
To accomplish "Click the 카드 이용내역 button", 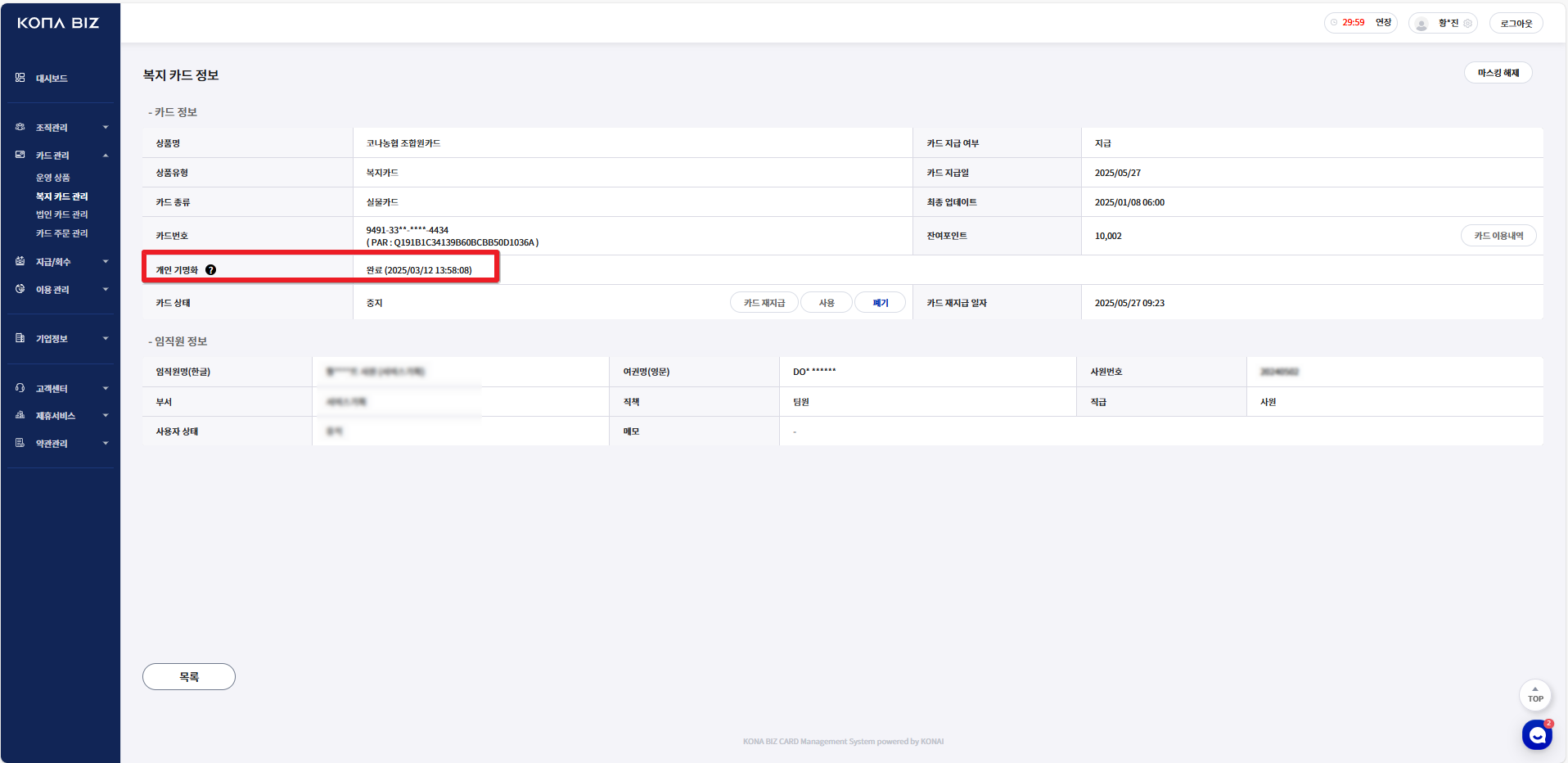I will tap(1498, 236).
